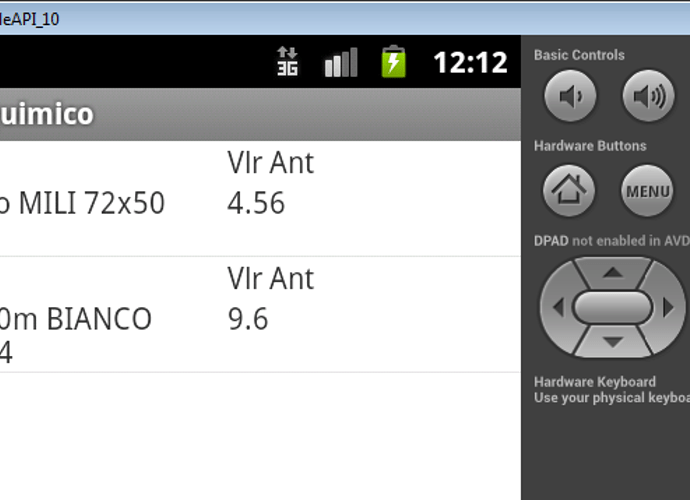The width and height of the screenshot is (690, 500).
Task: Select the MILI 72x50 list item
Action: pyautogui.click(x=260, y=199)
